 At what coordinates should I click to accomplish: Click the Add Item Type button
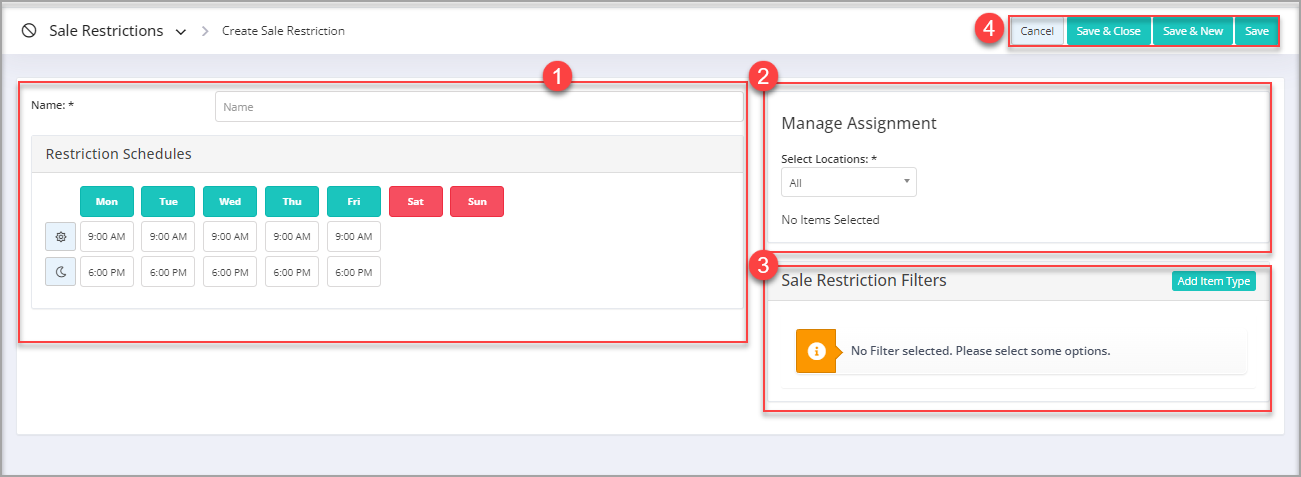1214,281
